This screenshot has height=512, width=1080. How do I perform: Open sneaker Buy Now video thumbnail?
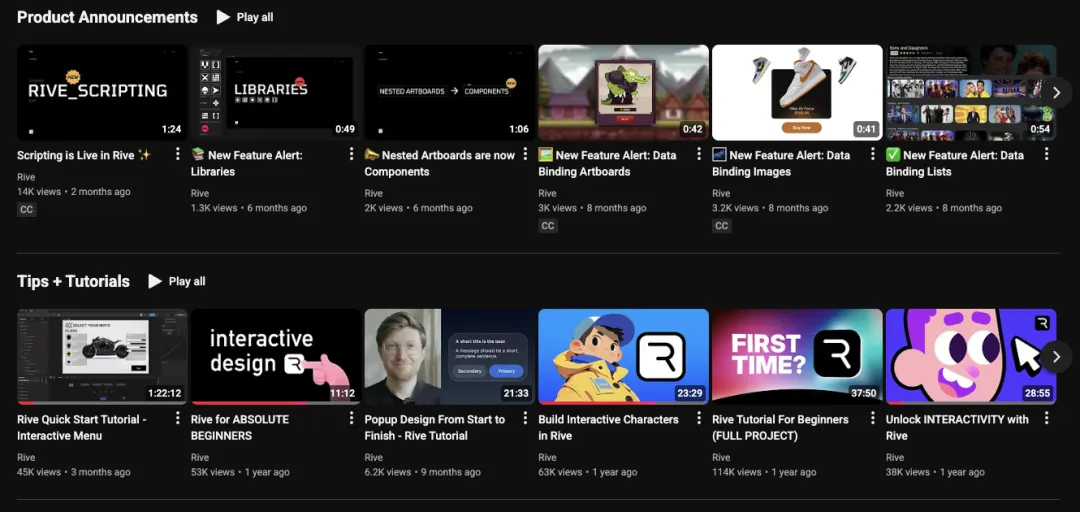[797, 92]
